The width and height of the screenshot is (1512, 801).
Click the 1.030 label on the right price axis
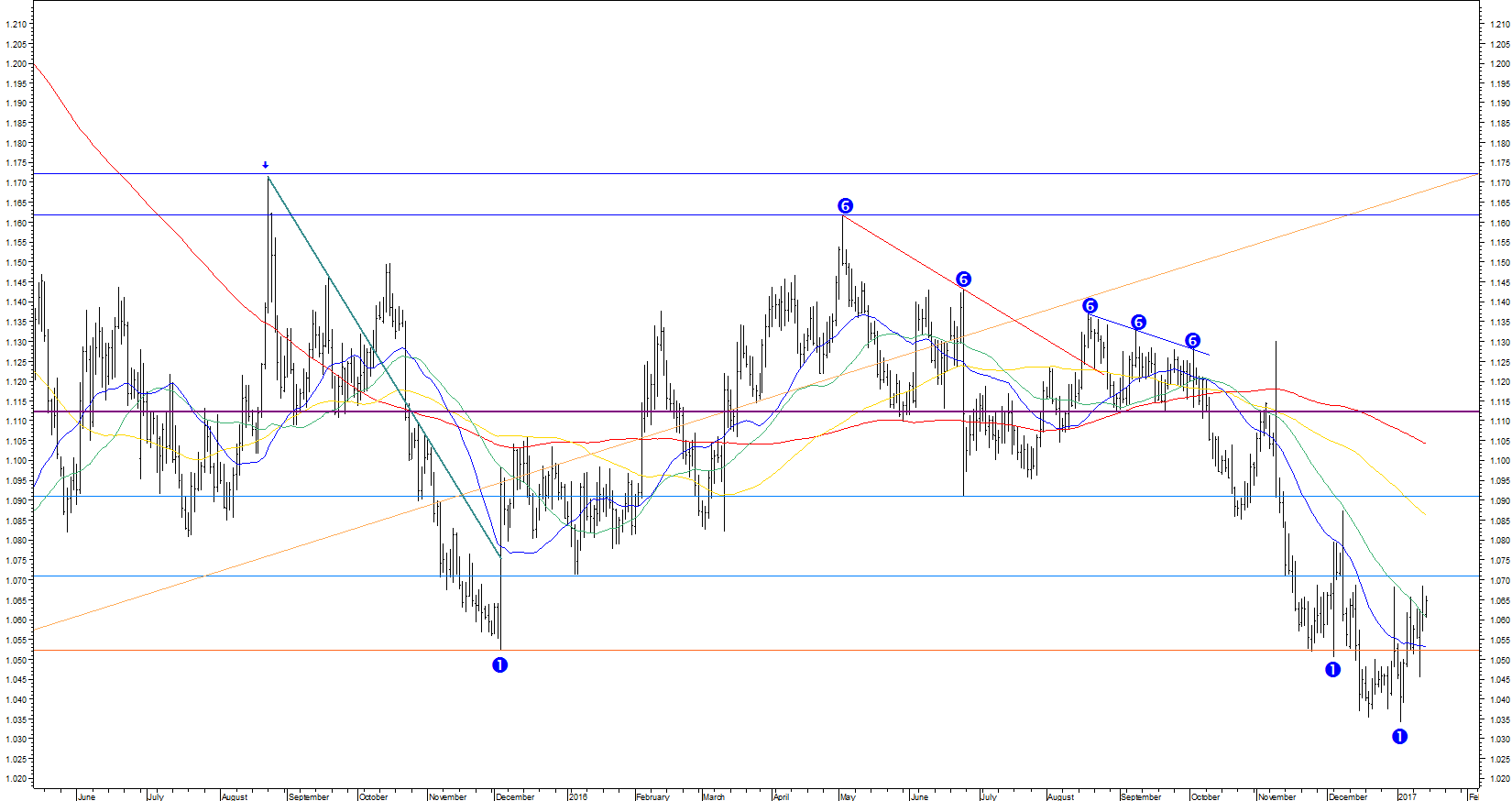[1499, 740]
